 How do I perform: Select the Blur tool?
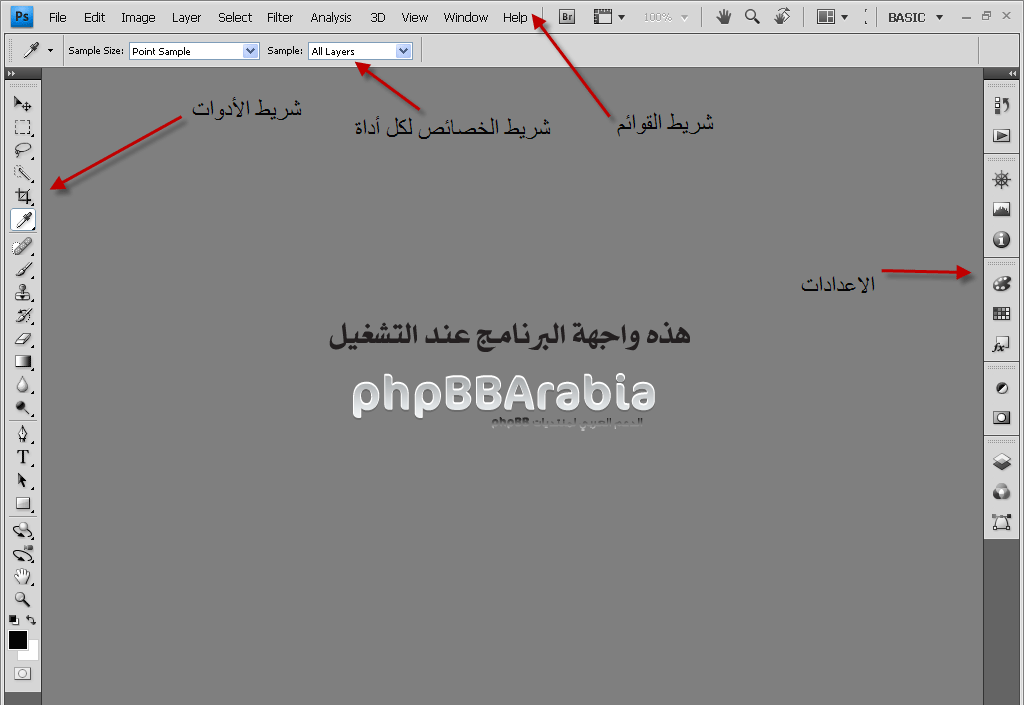pos(23,385)
